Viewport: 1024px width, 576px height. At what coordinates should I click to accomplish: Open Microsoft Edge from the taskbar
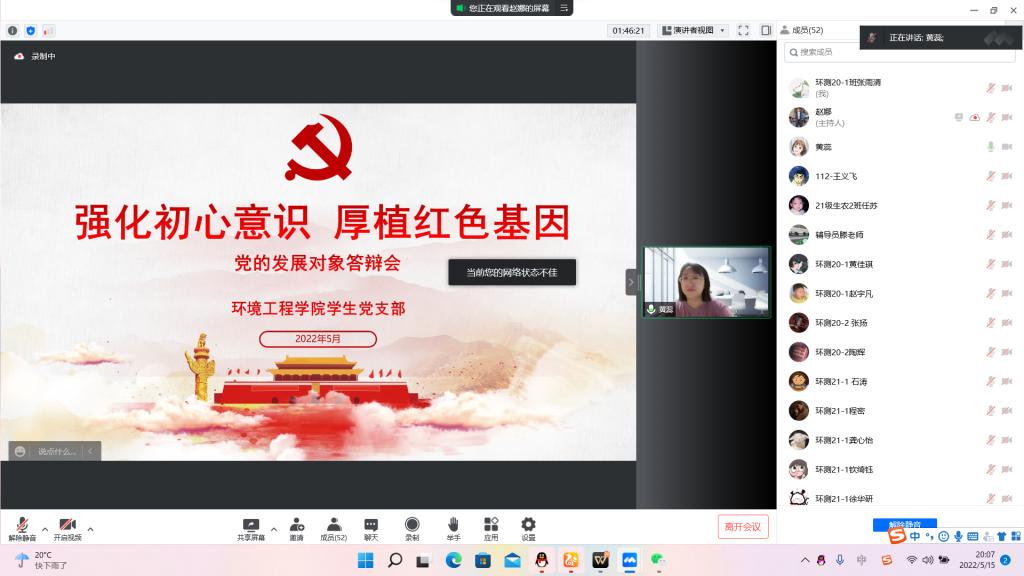coord(453,560)
